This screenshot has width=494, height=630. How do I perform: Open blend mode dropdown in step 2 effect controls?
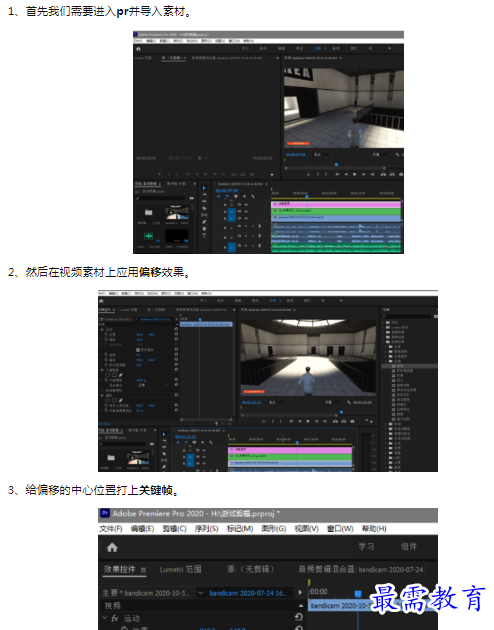pyautogui.click(x=152, y=385)
